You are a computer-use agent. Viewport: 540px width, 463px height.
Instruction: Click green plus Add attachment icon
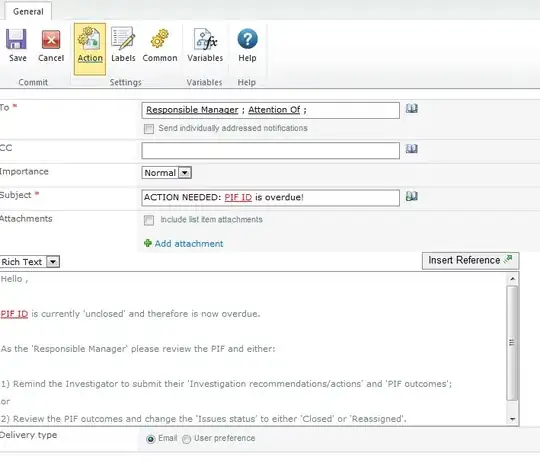148,243
